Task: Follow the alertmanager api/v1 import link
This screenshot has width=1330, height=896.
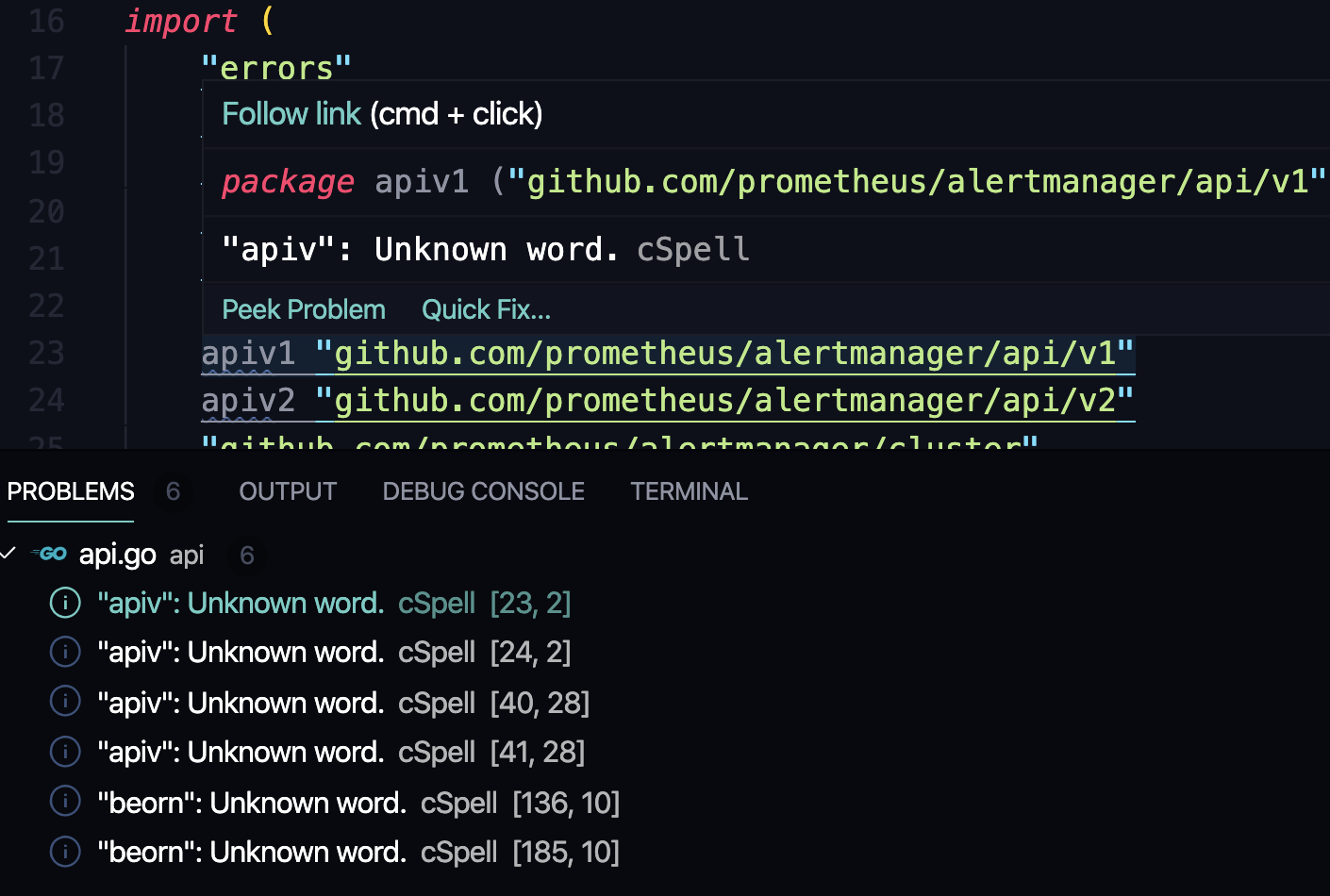Action: (x=726, y=352)
